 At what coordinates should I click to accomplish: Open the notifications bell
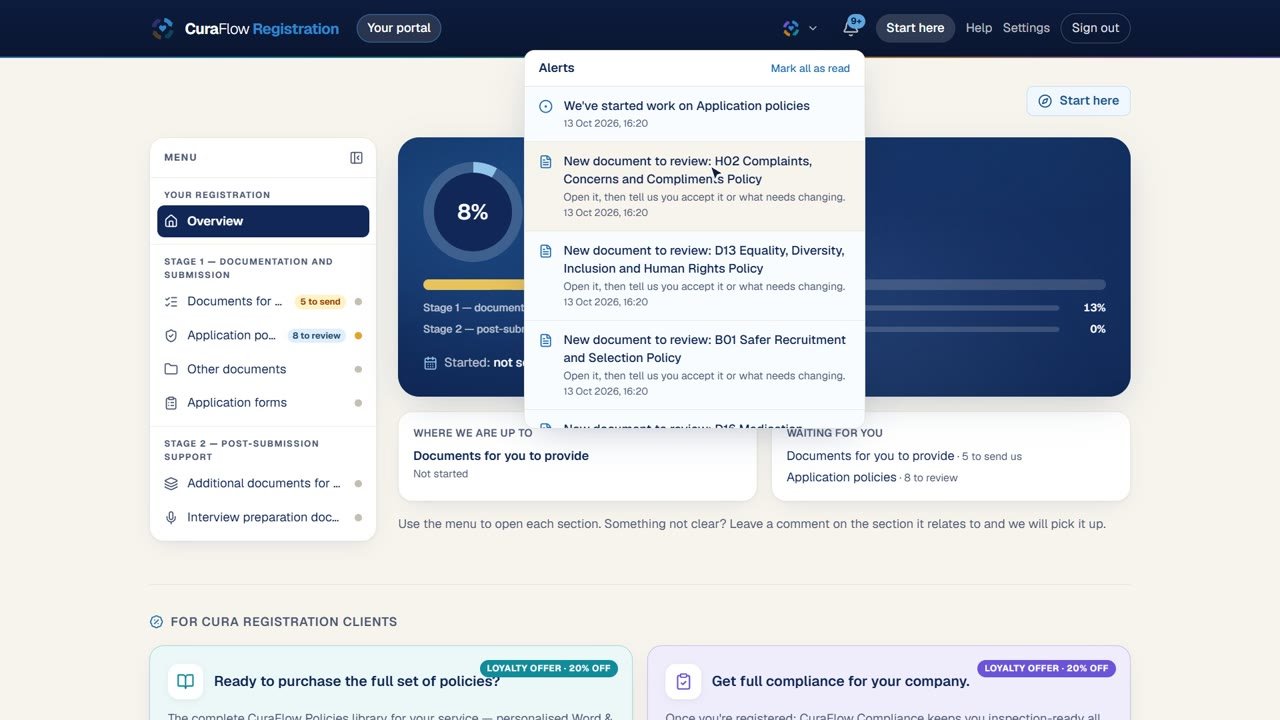click(x=851, y=28)
